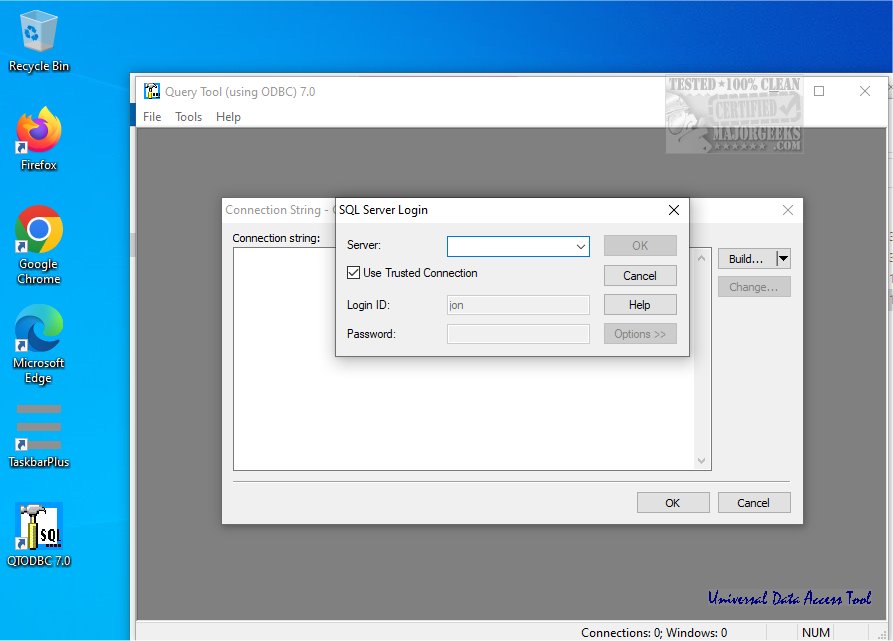Cancel the SQL Server Login dialog

[x=640, y=276]
